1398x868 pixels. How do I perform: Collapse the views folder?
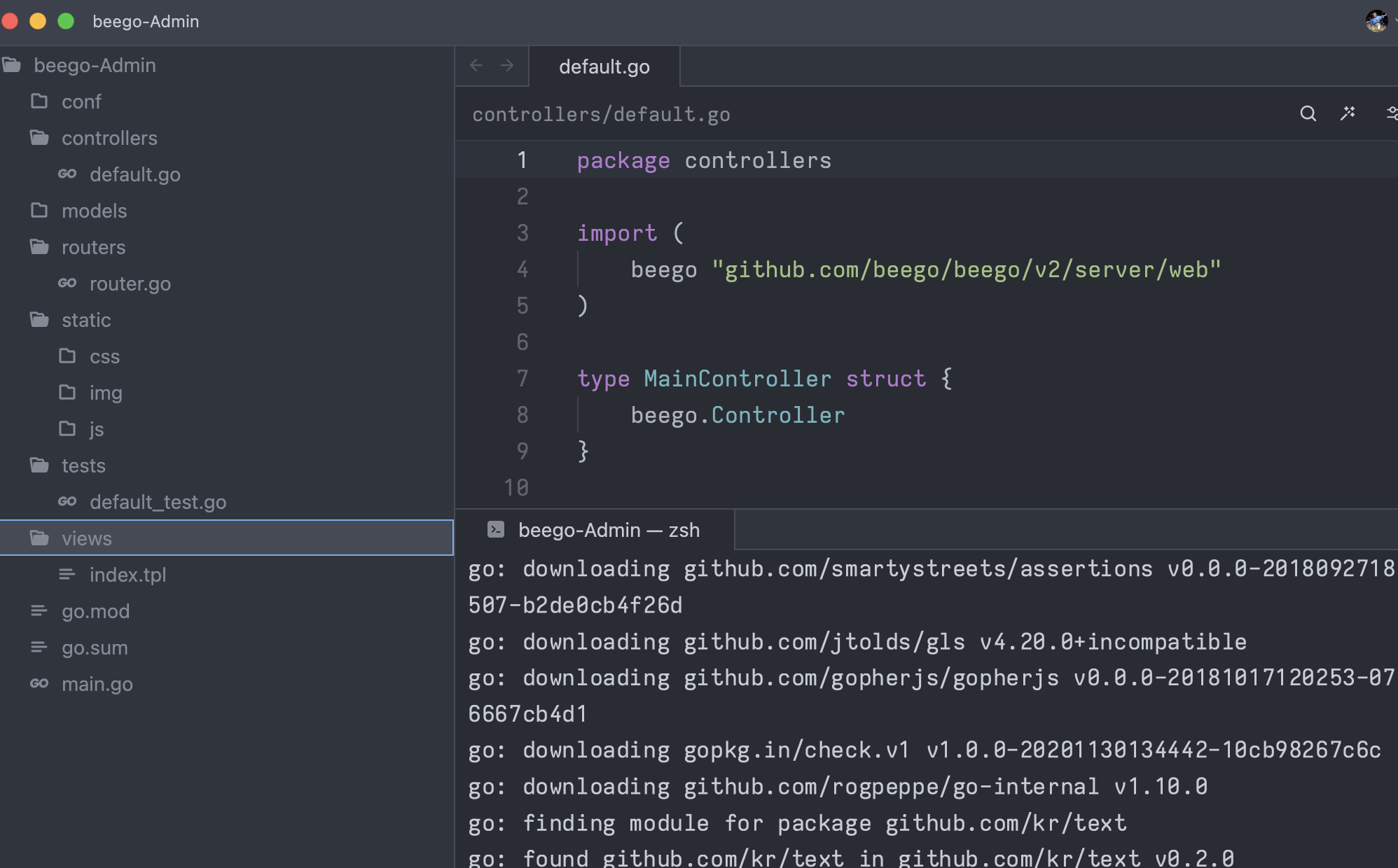(86, 538)
